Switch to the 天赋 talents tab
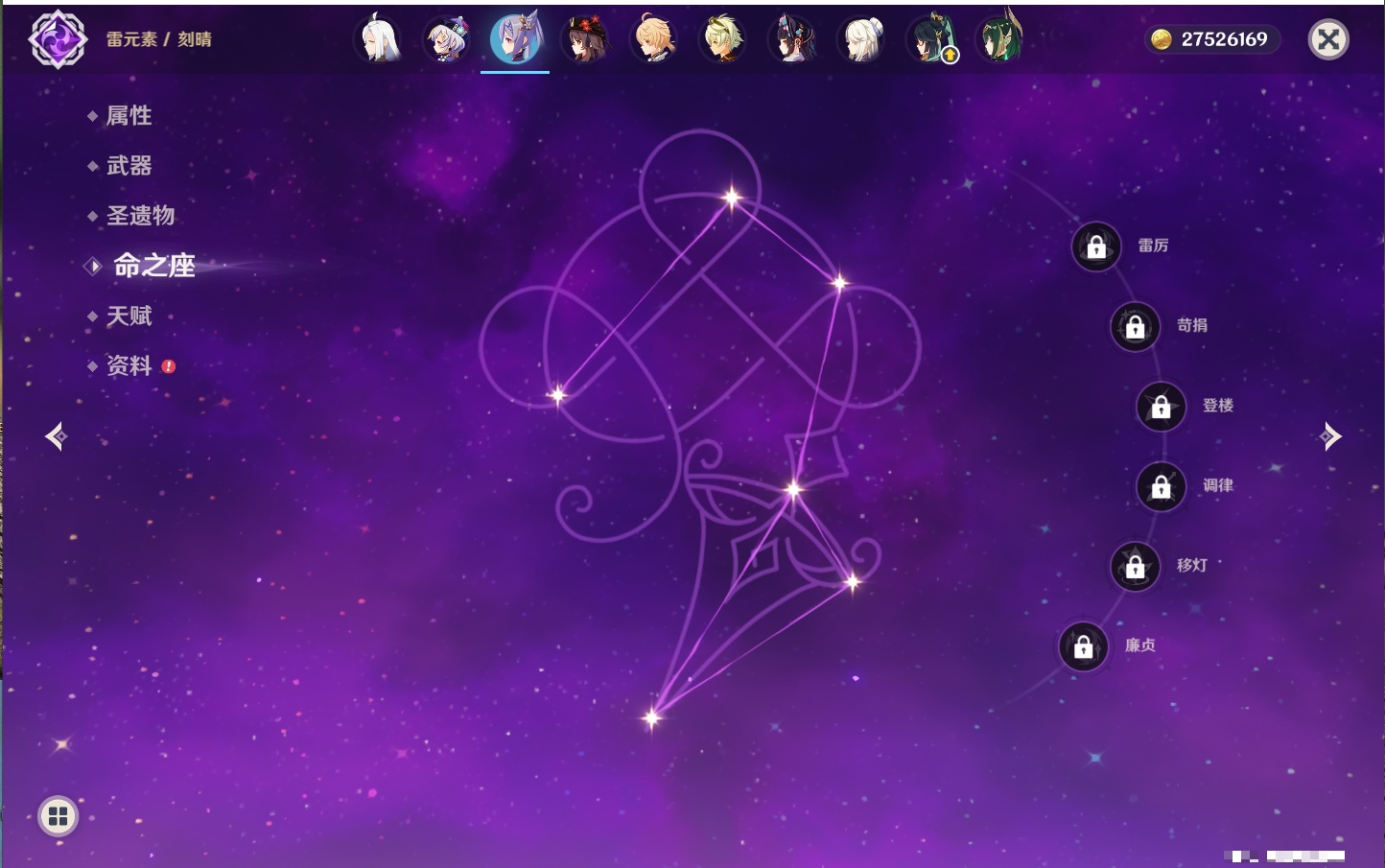Screen dimensions: 1385x868 pyautogui.click(x=129, y=316)
